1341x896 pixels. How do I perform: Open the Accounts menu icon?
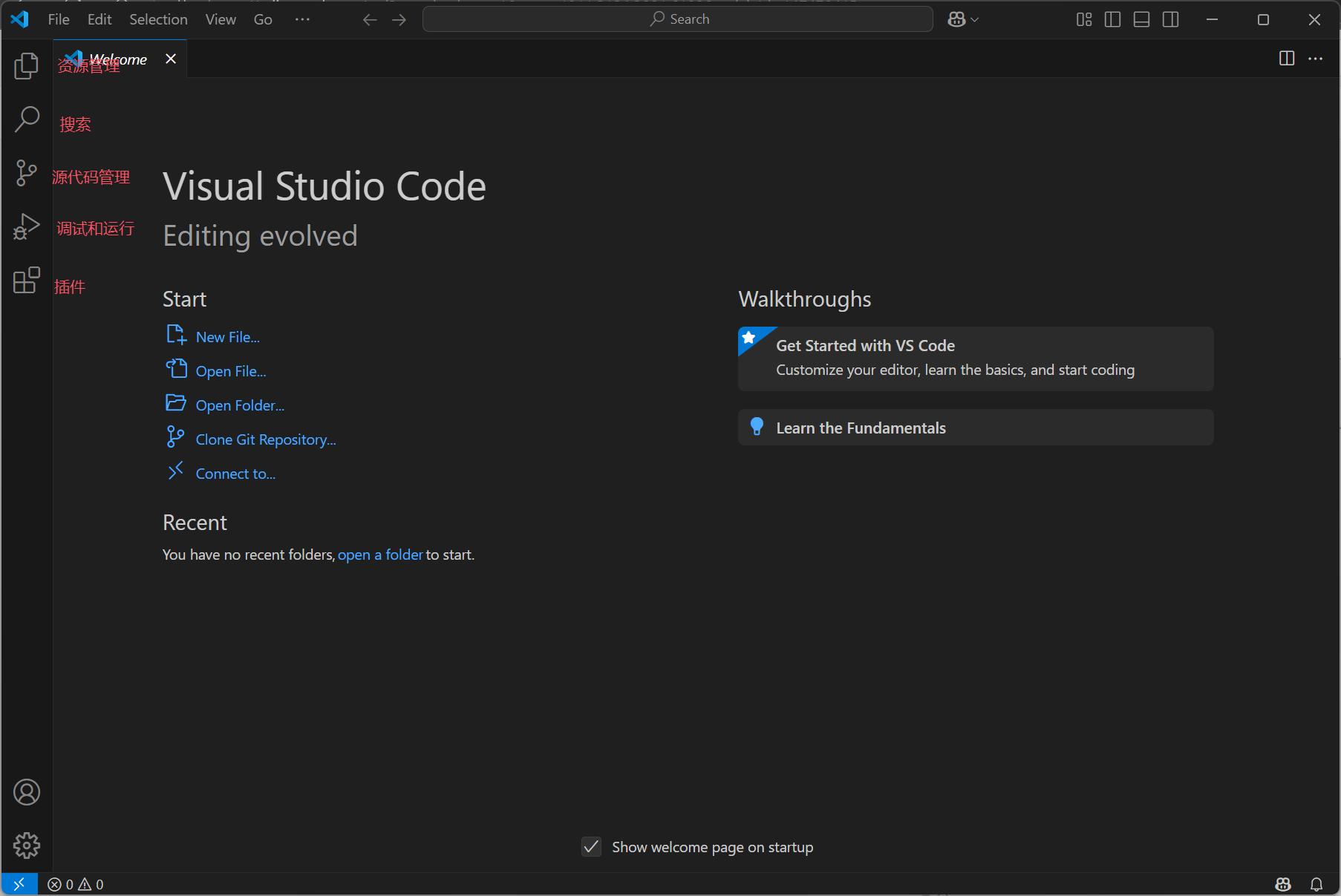point(27,792)
